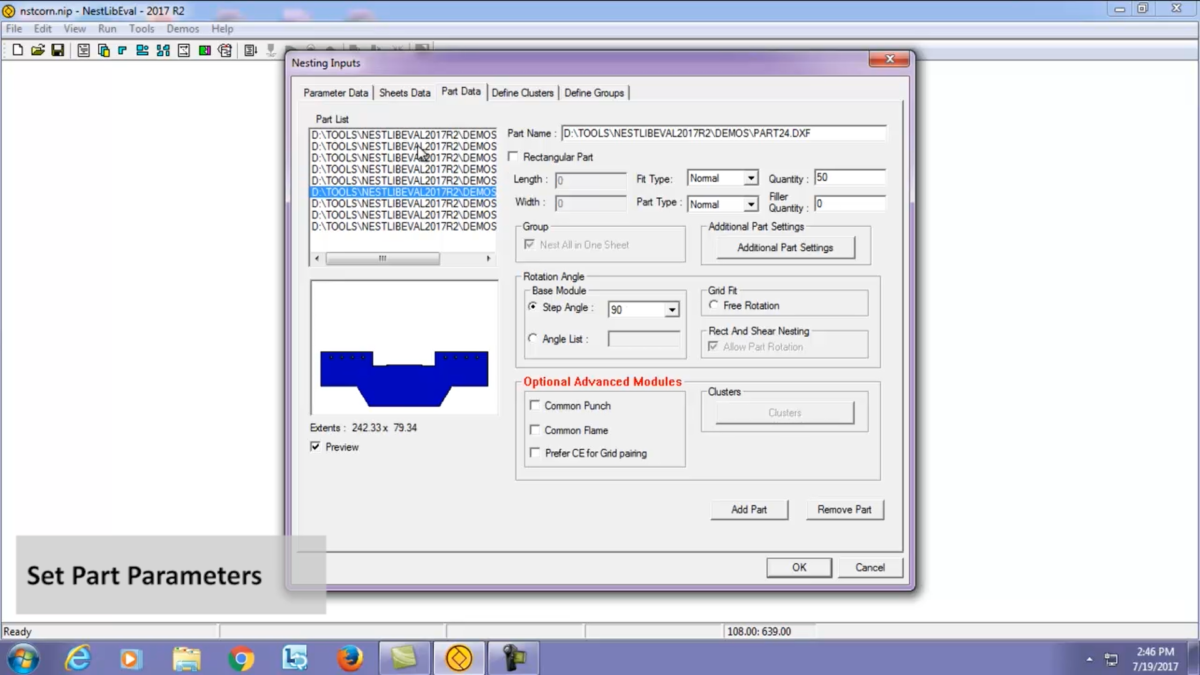Screen dimensions: 1200x675
Task: Click the Additional Part Settings button
Action: (785, 247)
